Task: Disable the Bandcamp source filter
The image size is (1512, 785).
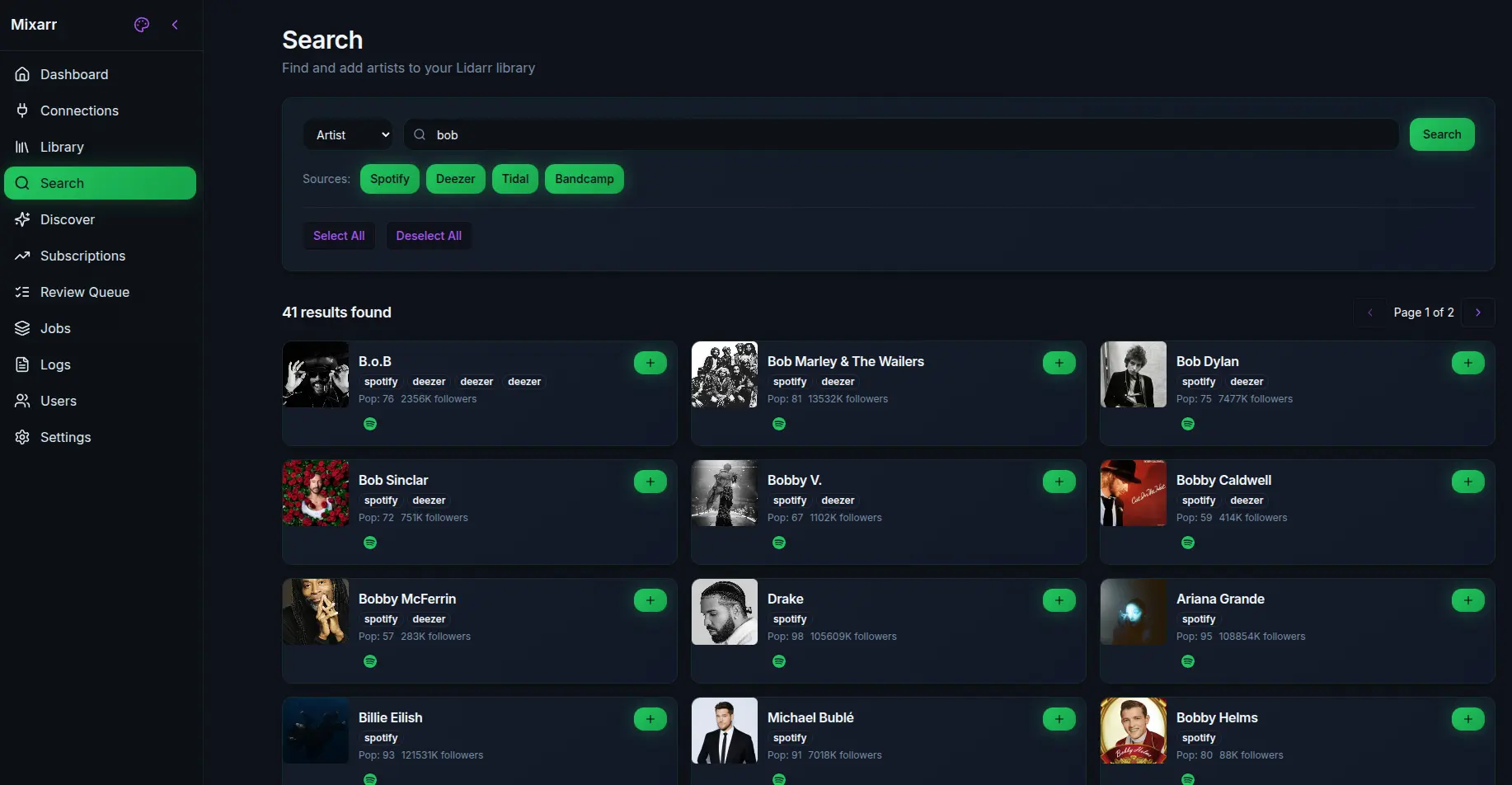Action: click(x=584, y=179)
